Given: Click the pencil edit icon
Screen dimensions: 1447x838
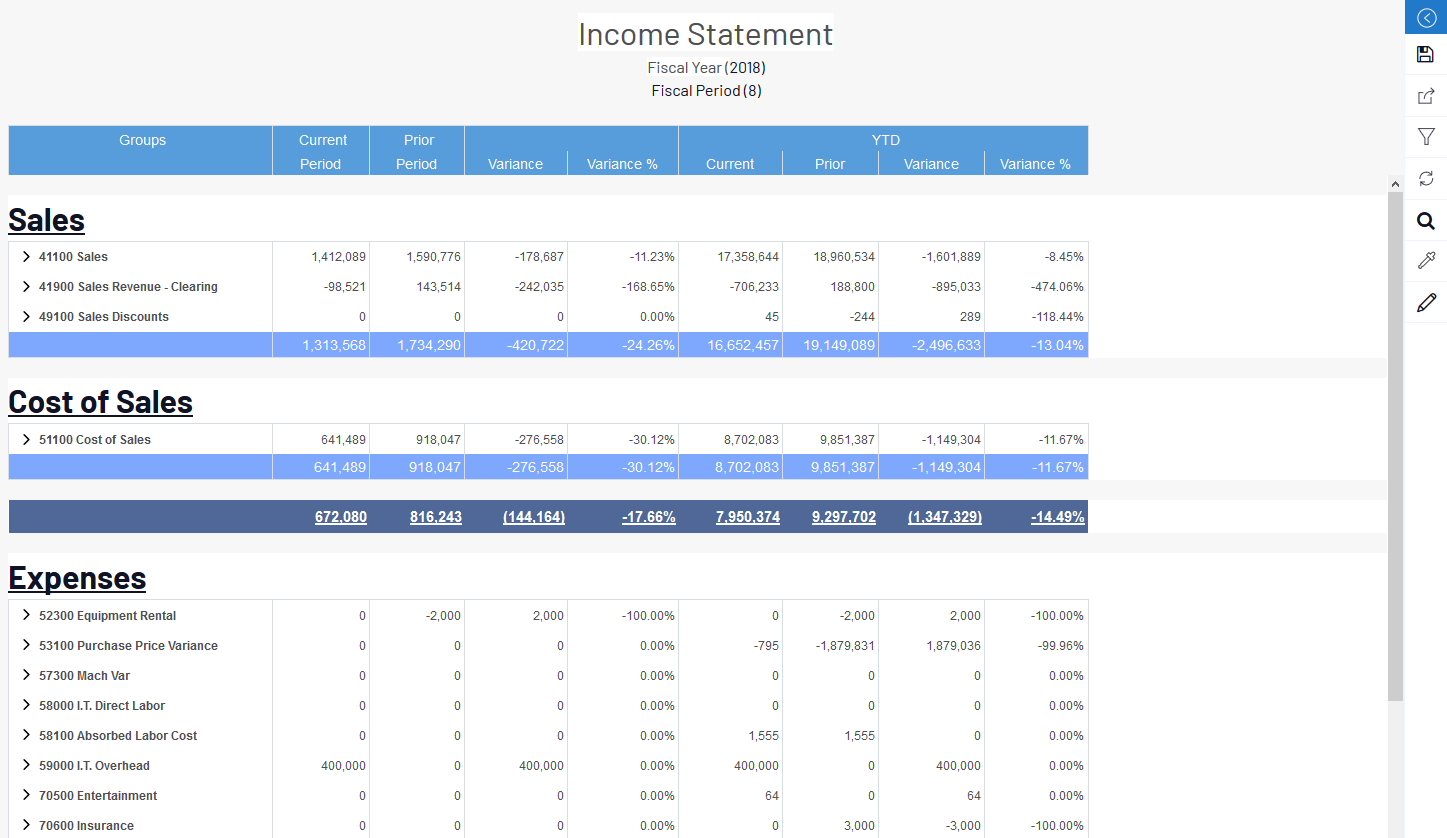Looking at the screenshot, I should coord(1426,302).
